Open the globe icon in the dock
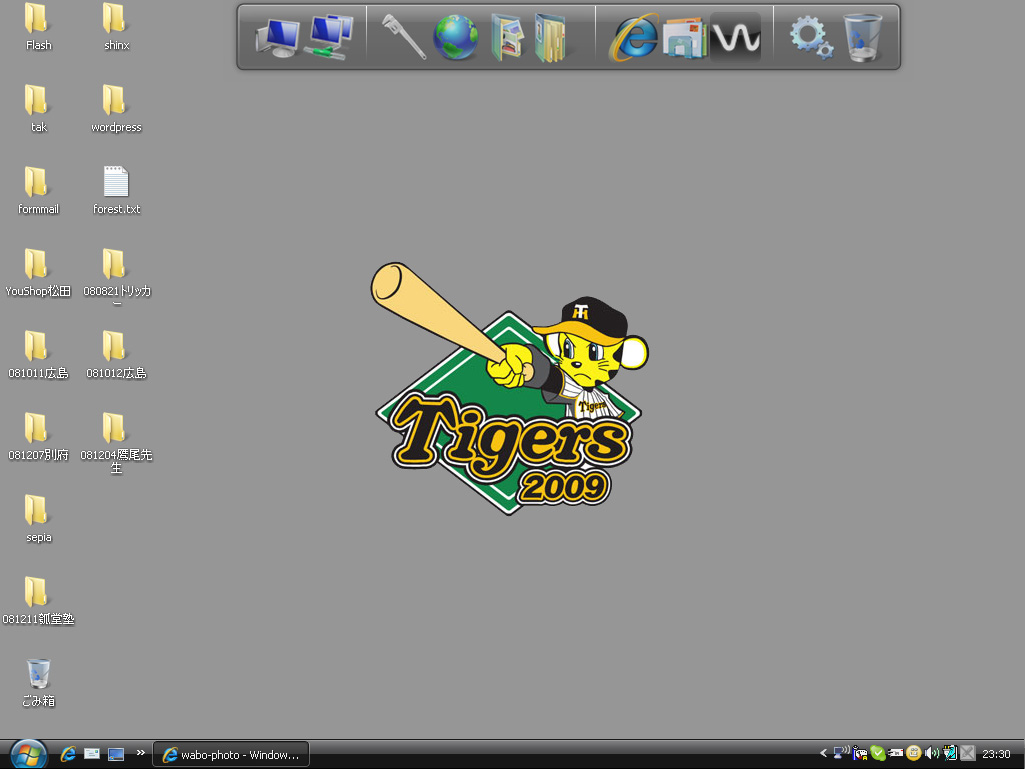The image size is (1025, 769). (x=456, y=37)
